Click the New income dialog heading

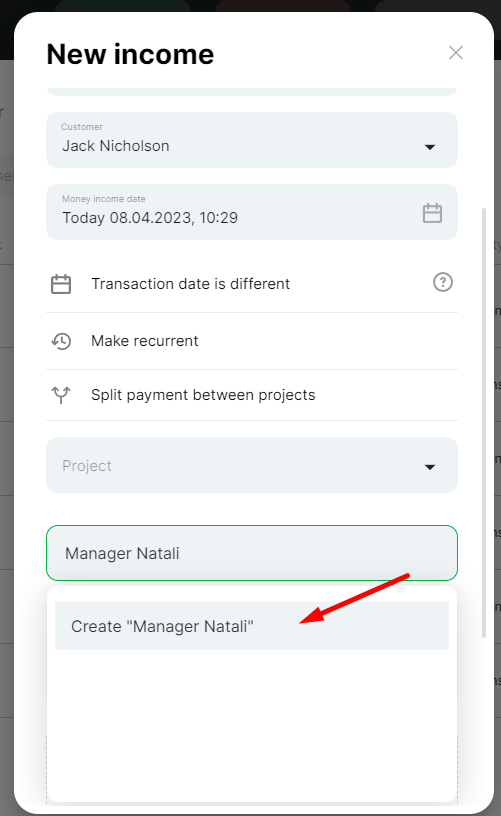coord(130,54)
